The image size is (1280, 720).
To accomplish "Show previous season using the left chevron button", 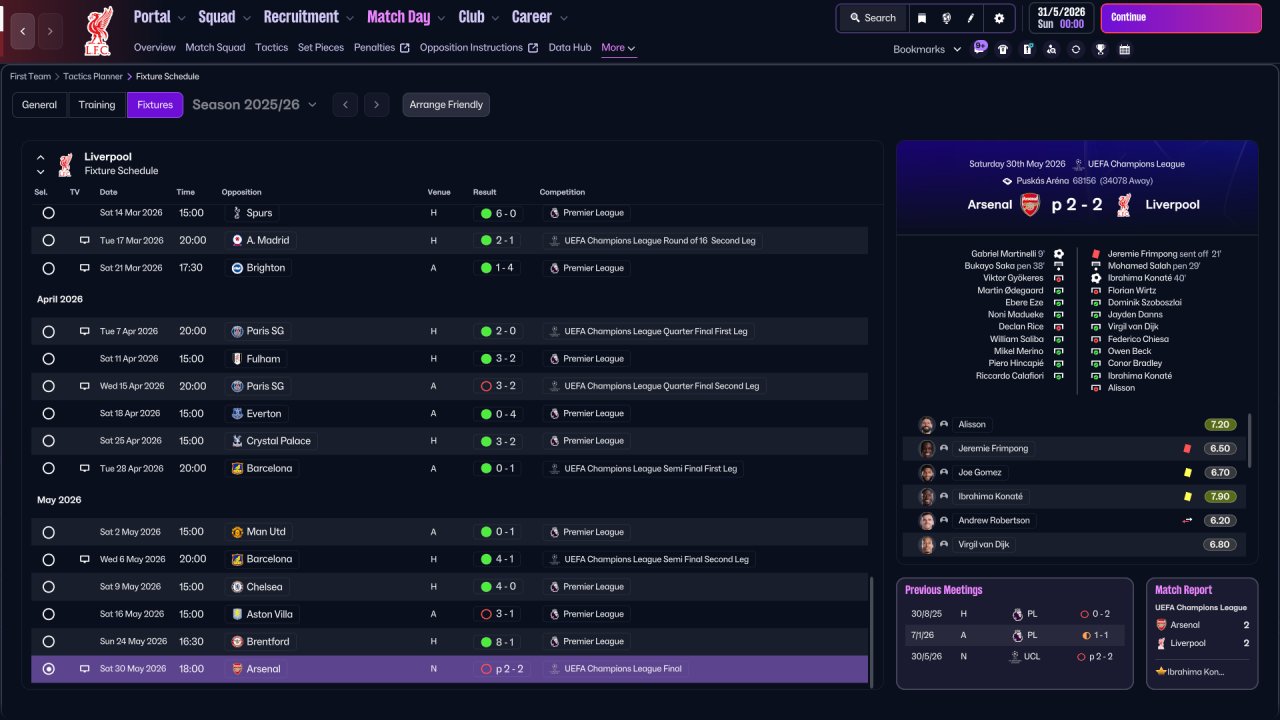I will click(345, 104).
